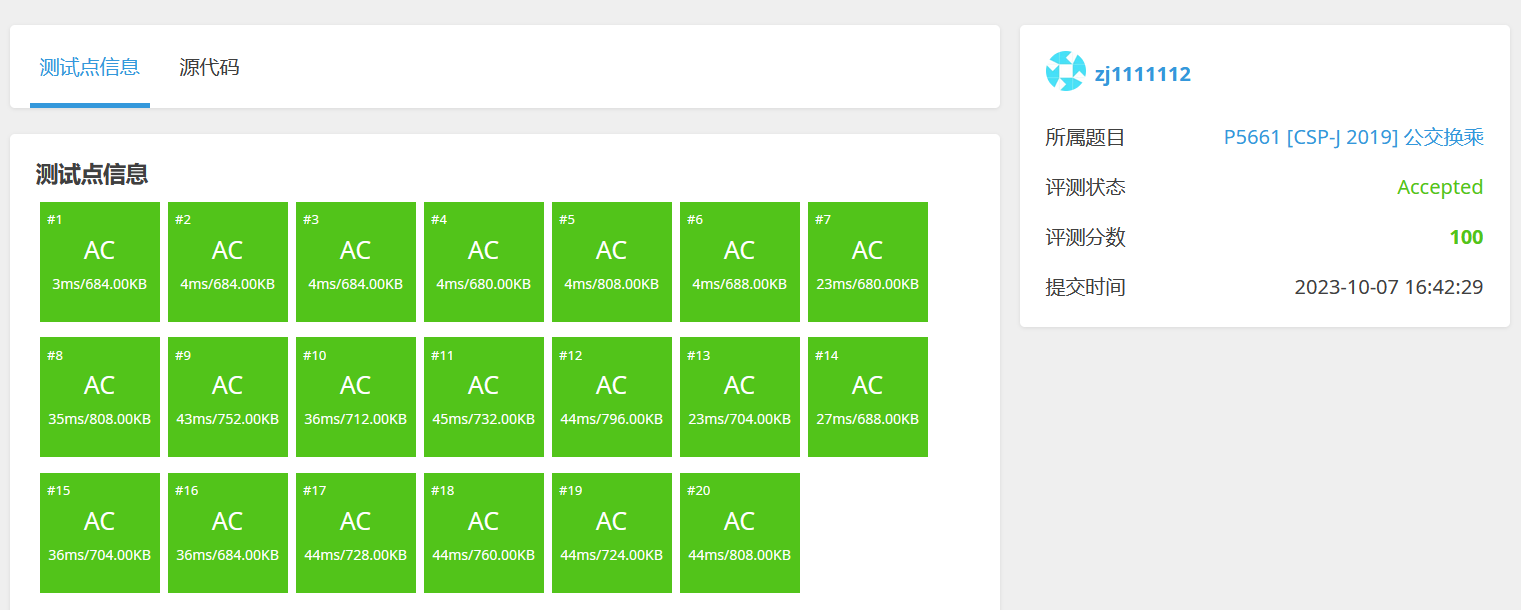Click the 测试点信息 section heading
Image resolution: width=1521 pixels, height=610 pixels.
[x=92, y=174]
